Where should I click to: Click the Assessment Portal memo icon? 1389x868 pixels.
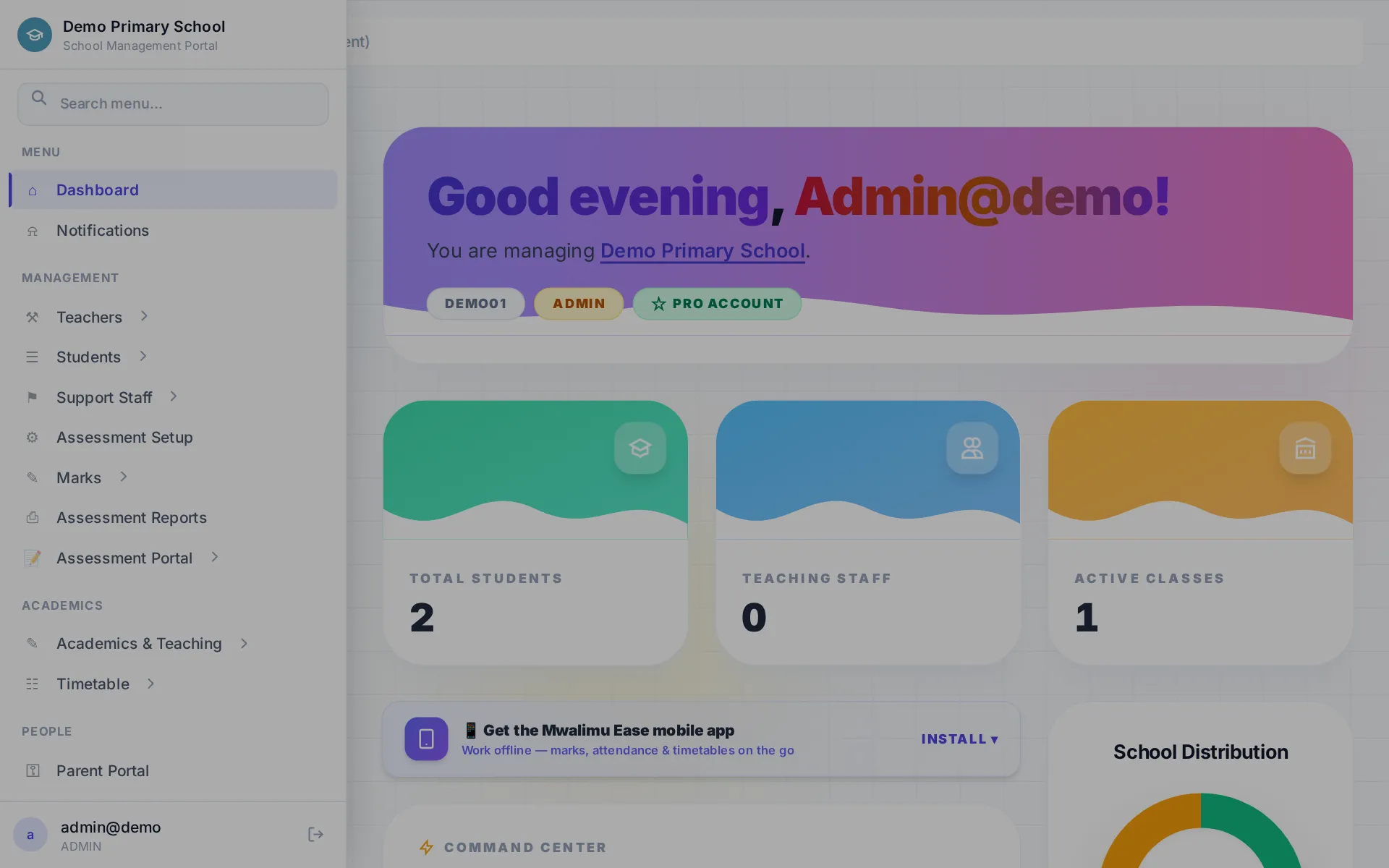(x=32, y=558)
